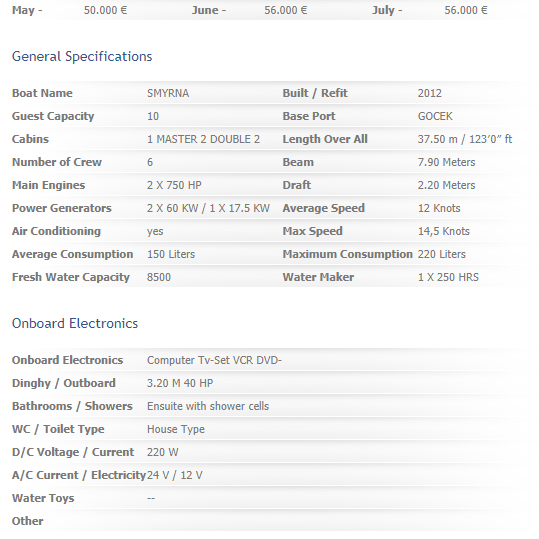Screen dimensions: 539x539
Task: Click the Length Over All label
Action: (x=325, y=139)
